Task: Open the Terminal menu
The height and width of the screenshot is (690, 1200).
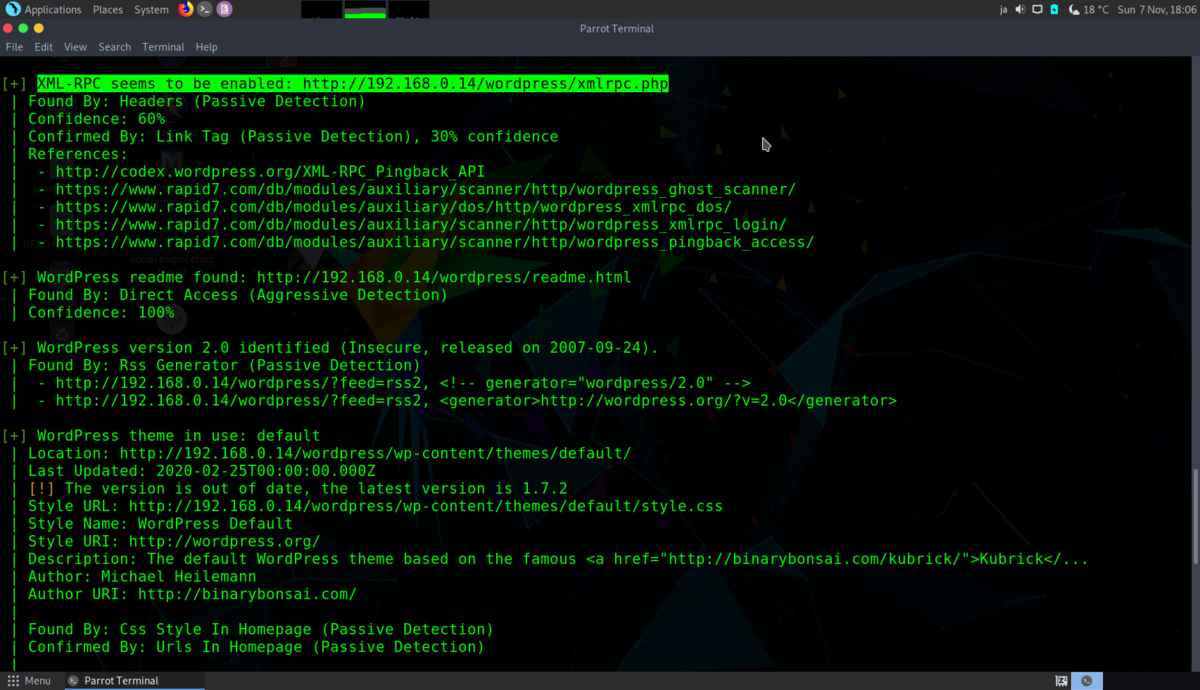Action: point(163,47)
